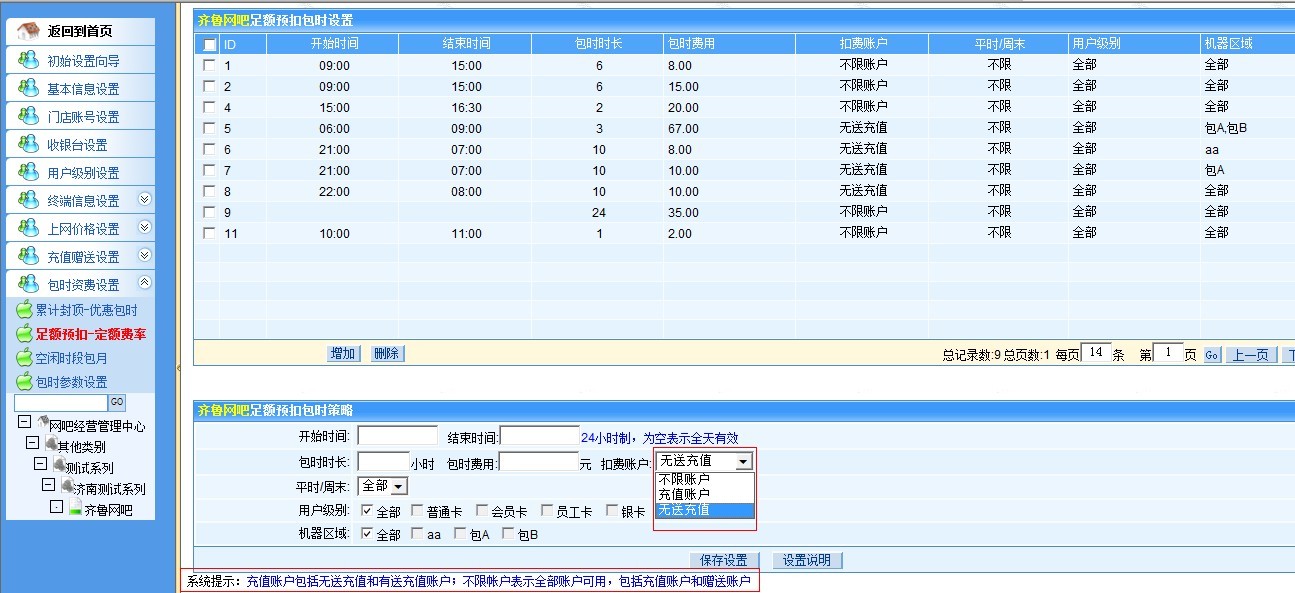
Task: Open the 设置说明 button
Action: pos(807,560)
